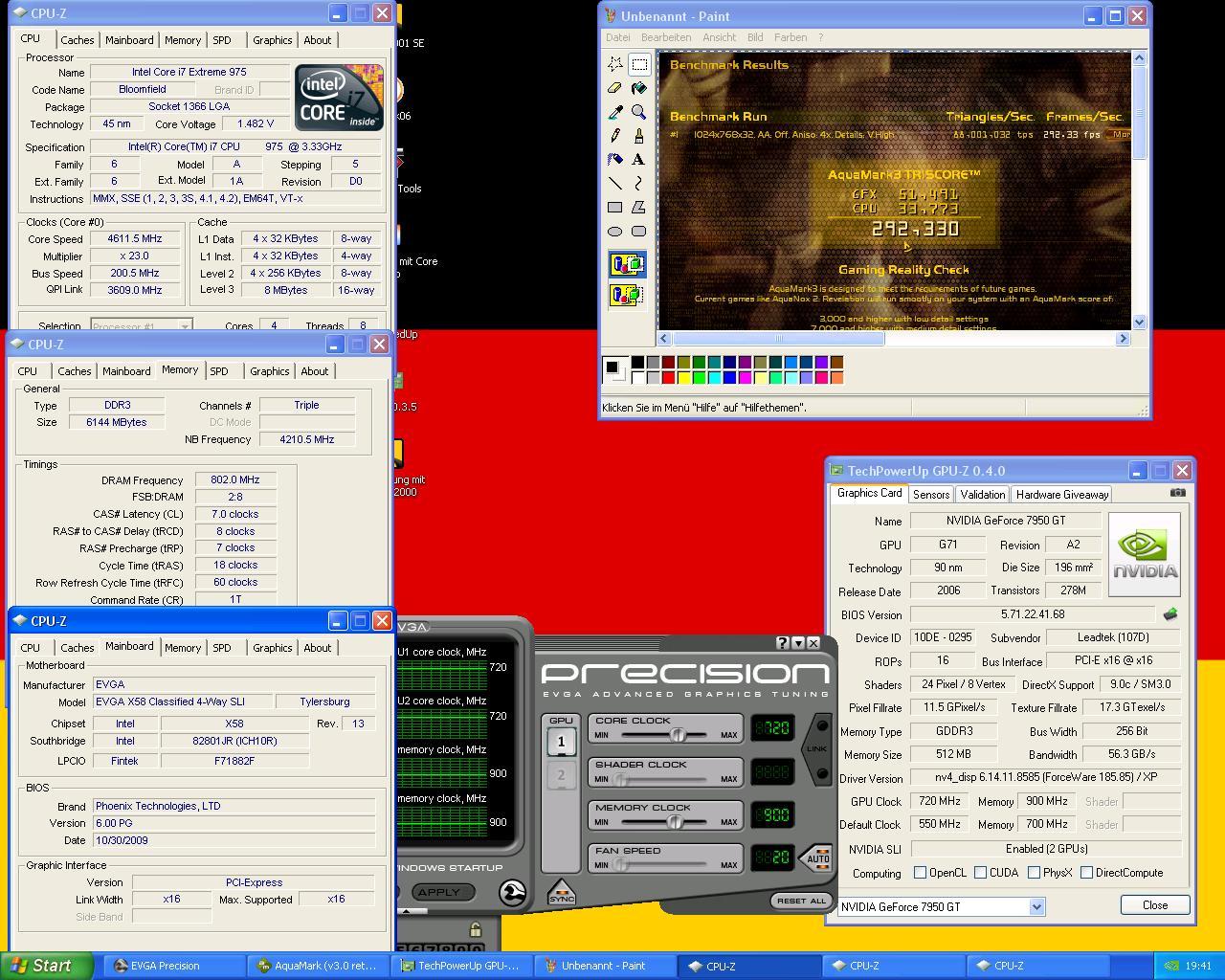Select the rectangular Select tool in Paint
Screen dimensions: 1225x980
point(639,64)
